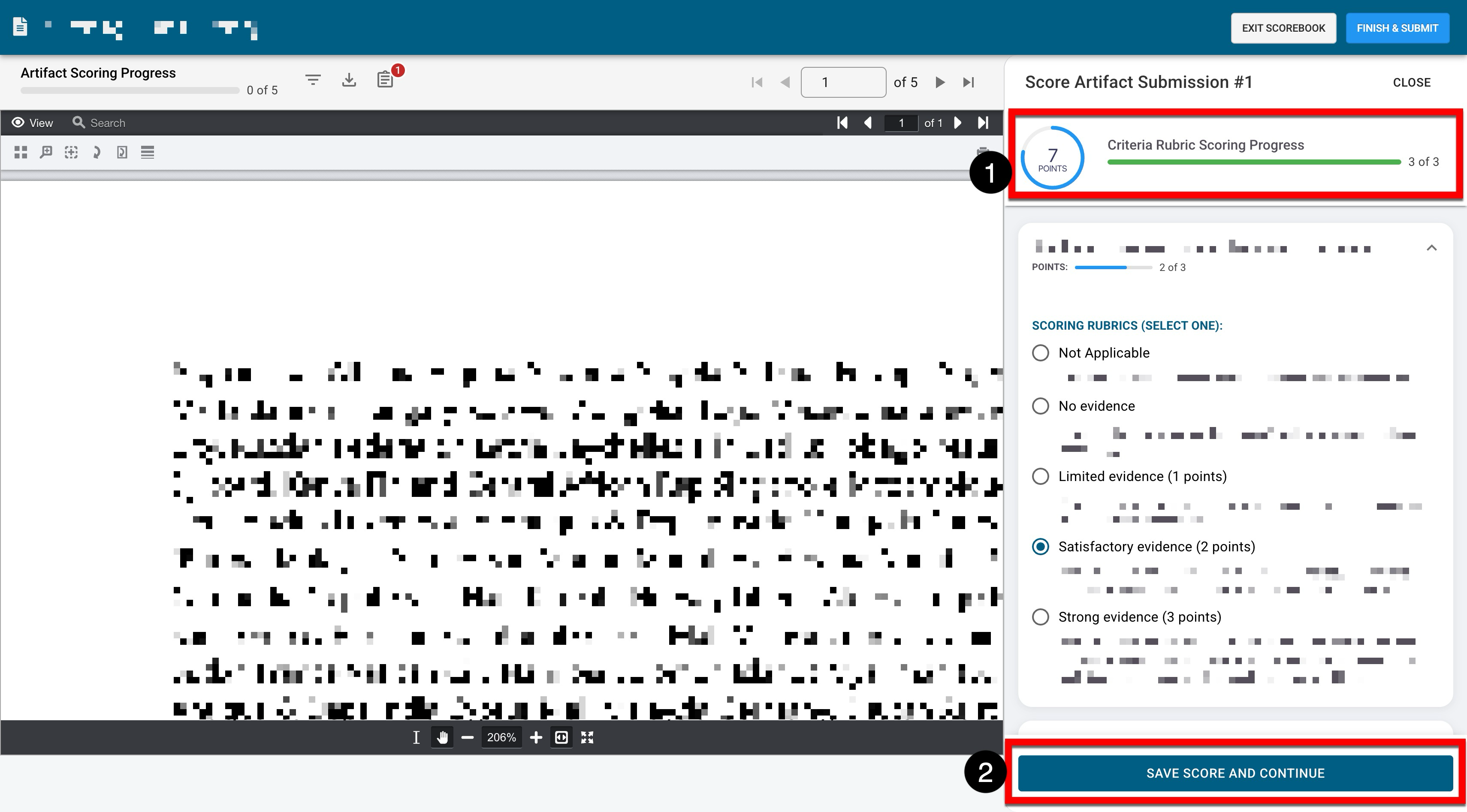Choose Strong evidence (3 points) option
The width and height of the screenshot is (1467, 812).
click(x=1041, y=617)
